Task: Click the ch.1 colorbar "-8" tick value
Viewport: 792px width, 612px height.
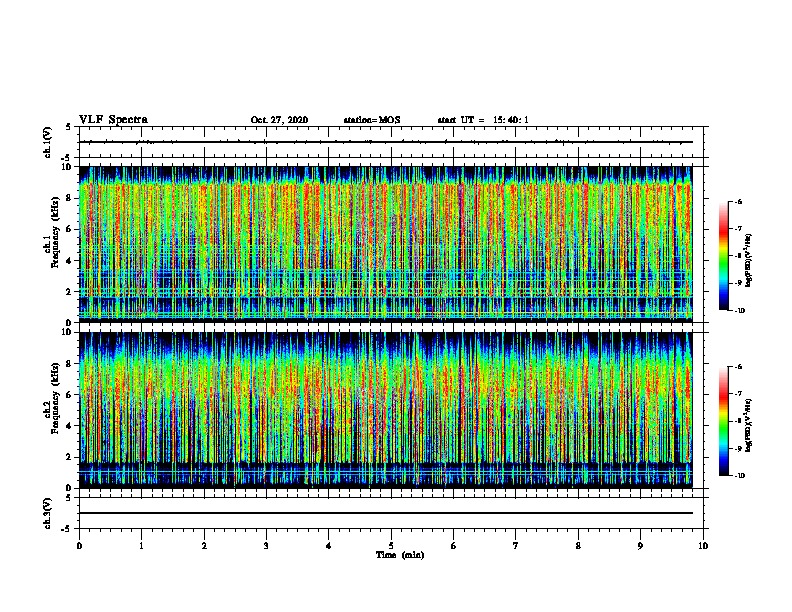Action: pyautogui.click(x=738, y=256)
